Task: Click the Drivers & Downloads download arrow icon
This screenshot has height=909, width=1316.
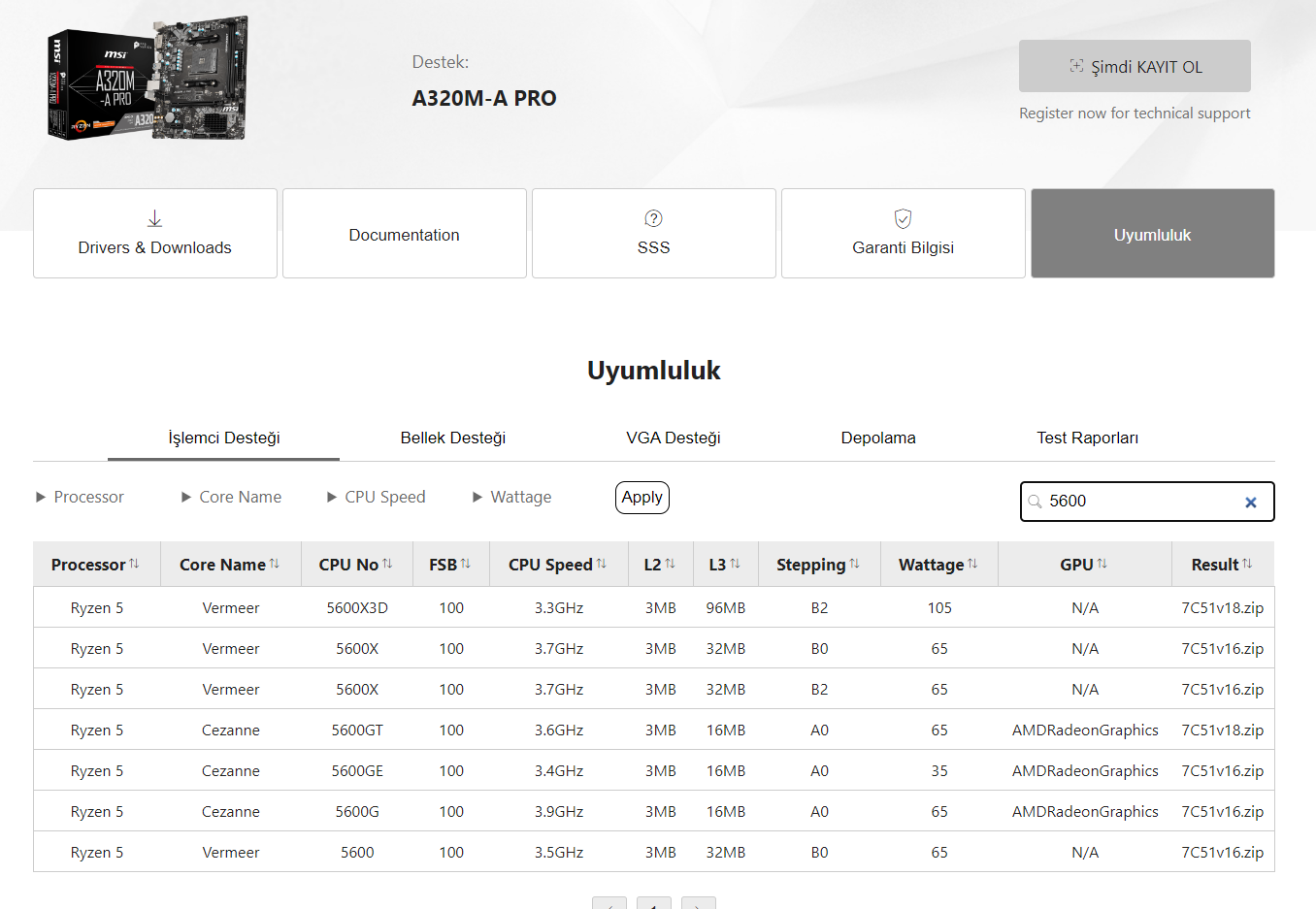Action: [x=154, y=218]
